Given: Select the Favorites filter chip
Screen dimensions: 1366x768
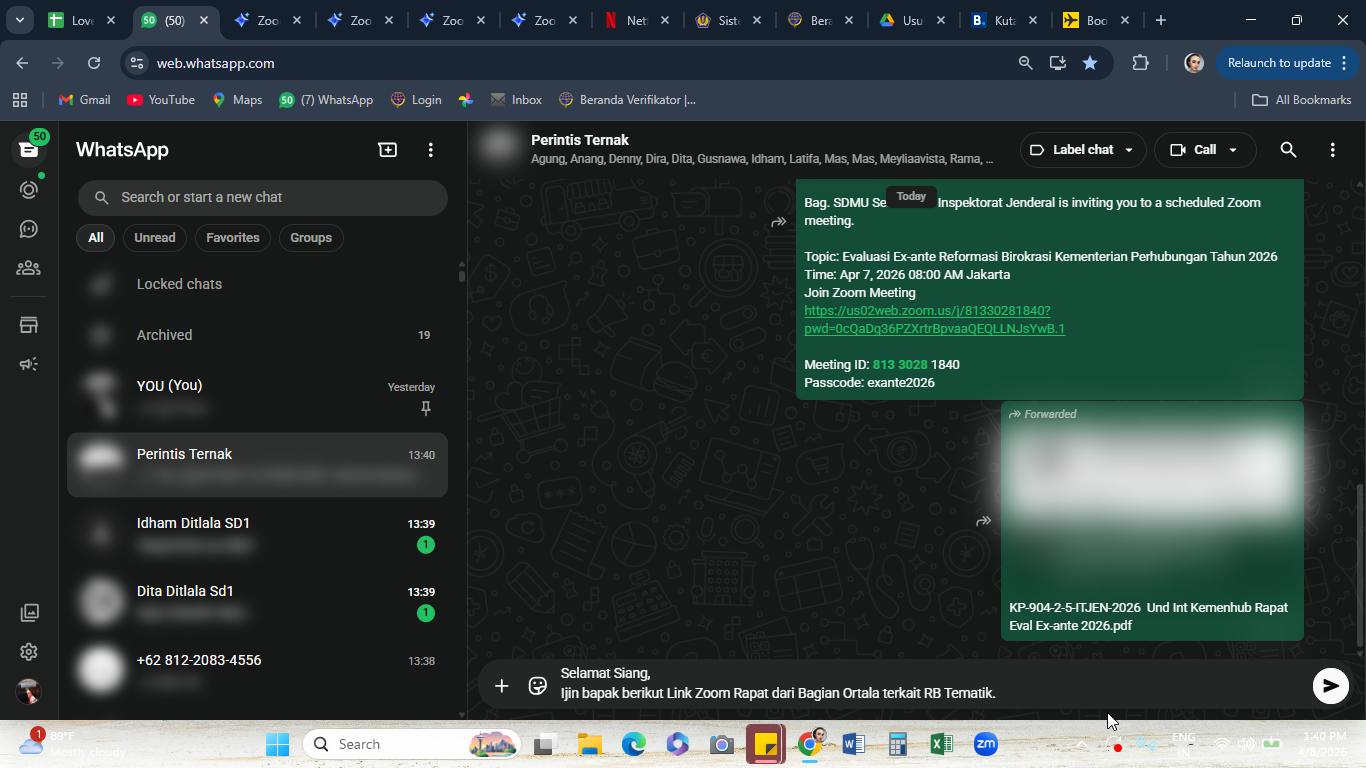Looking at the screenshot, I should tap(233, 238).
